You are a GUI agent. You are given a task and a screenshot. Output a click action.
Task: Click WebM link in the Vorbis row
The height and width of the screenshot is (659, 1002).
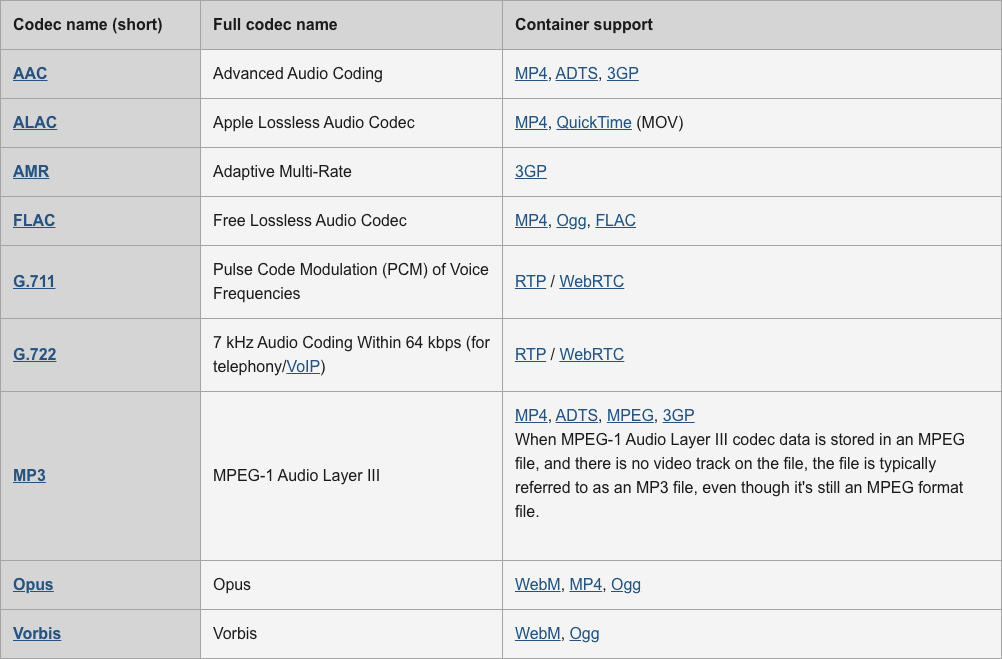(x=538, y=633)
